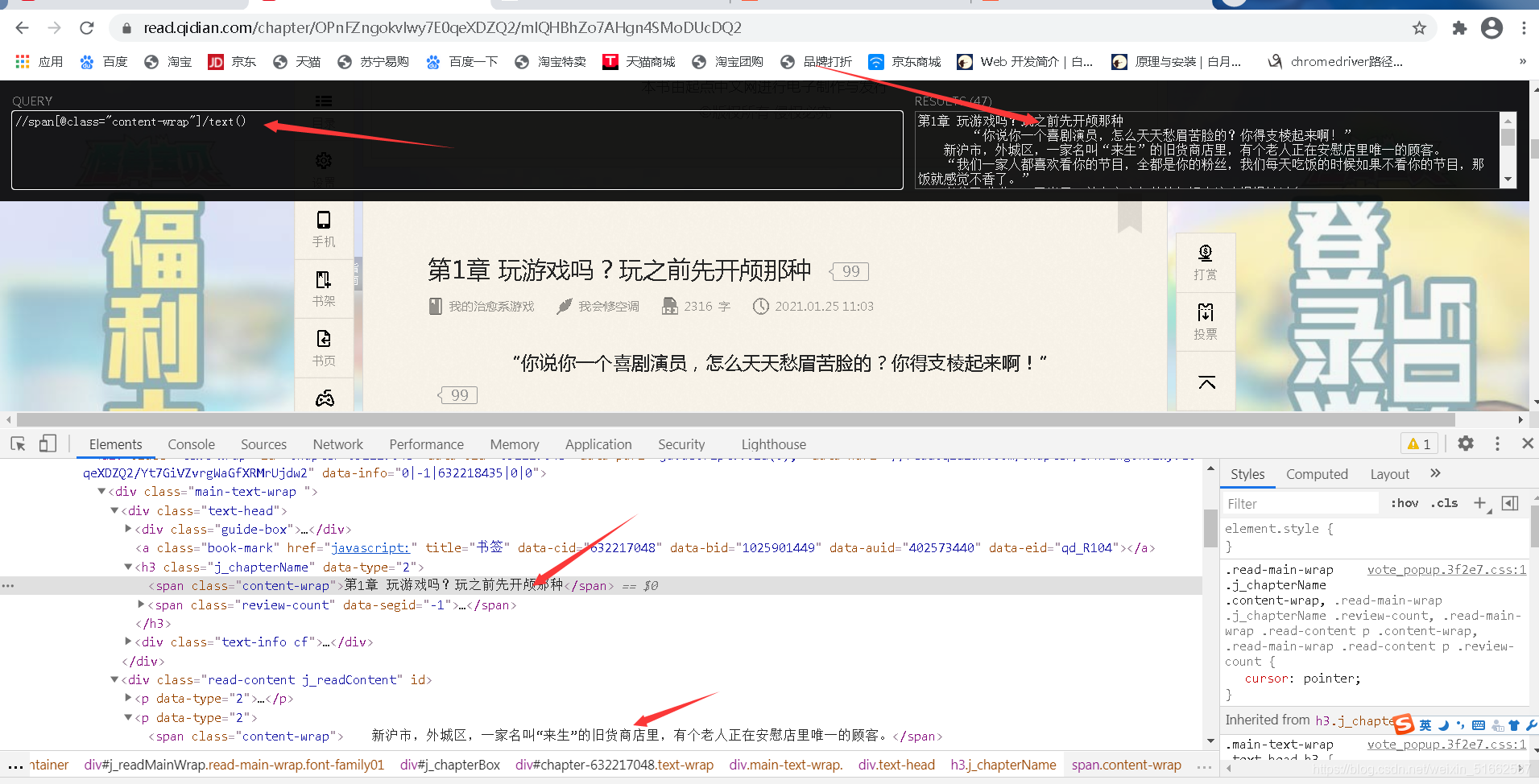Switch to the Memory tab
Viewport: 1539px width, 784px height.
tap(515, 444)
